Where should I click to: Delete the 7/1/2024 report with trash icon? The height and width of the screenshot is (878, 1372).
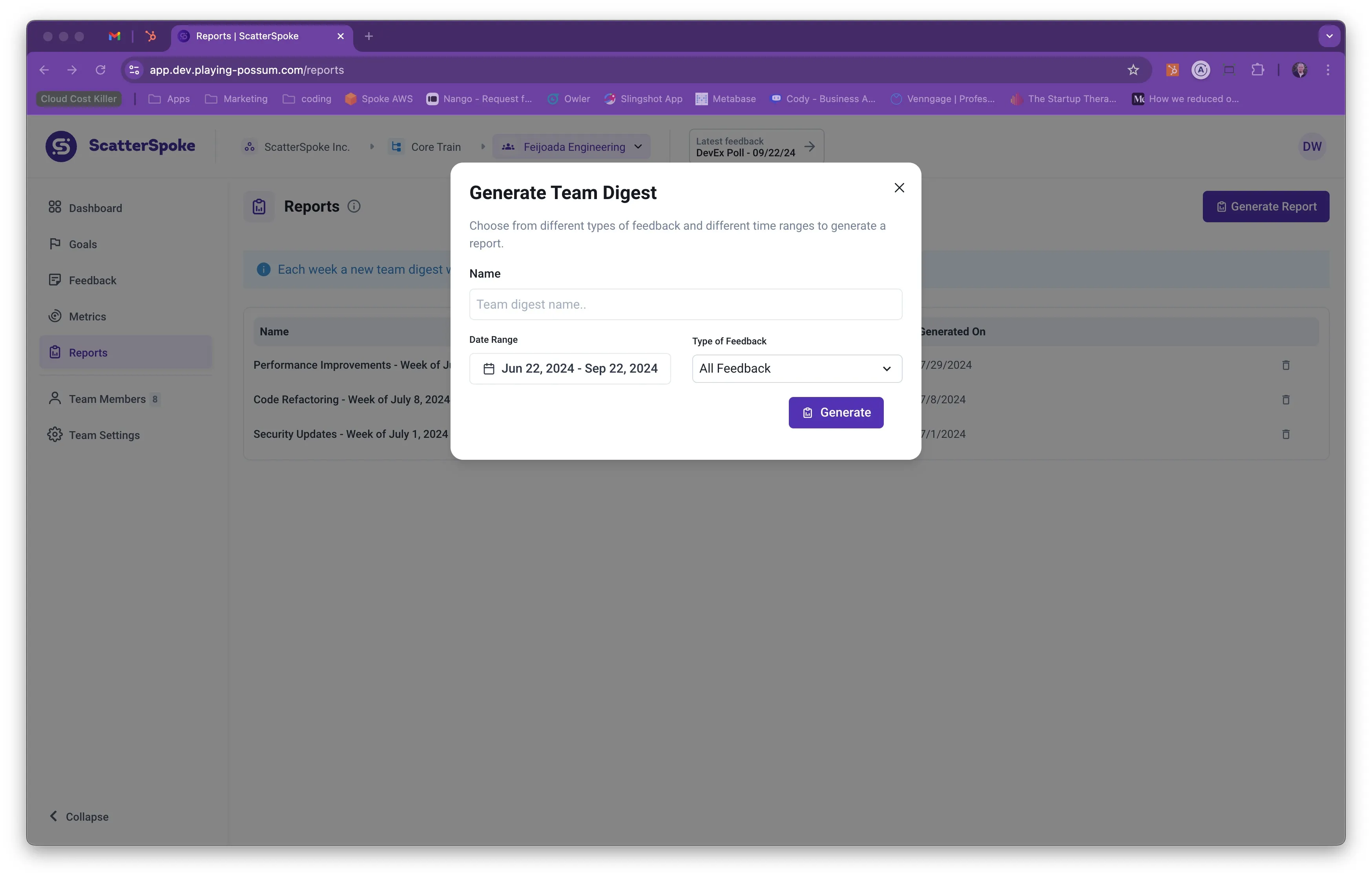click(x=1285, y=434)
